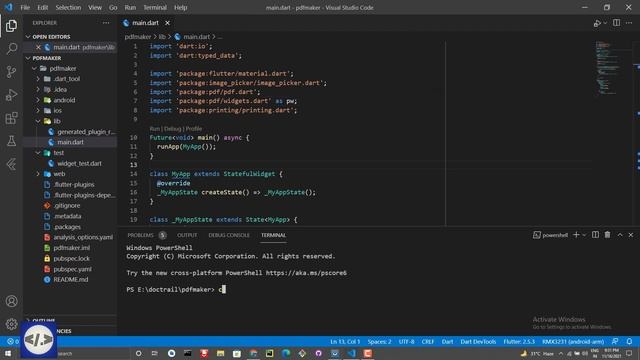Open Source Control view in activity bar

coord(11,72)
